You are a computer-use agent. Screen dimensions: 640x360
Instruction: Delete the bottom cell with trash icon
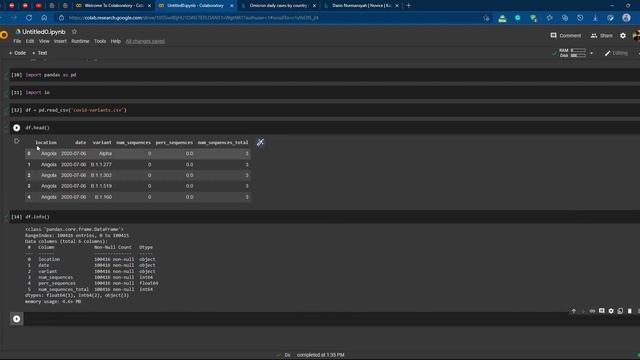(x=630, y=311)
